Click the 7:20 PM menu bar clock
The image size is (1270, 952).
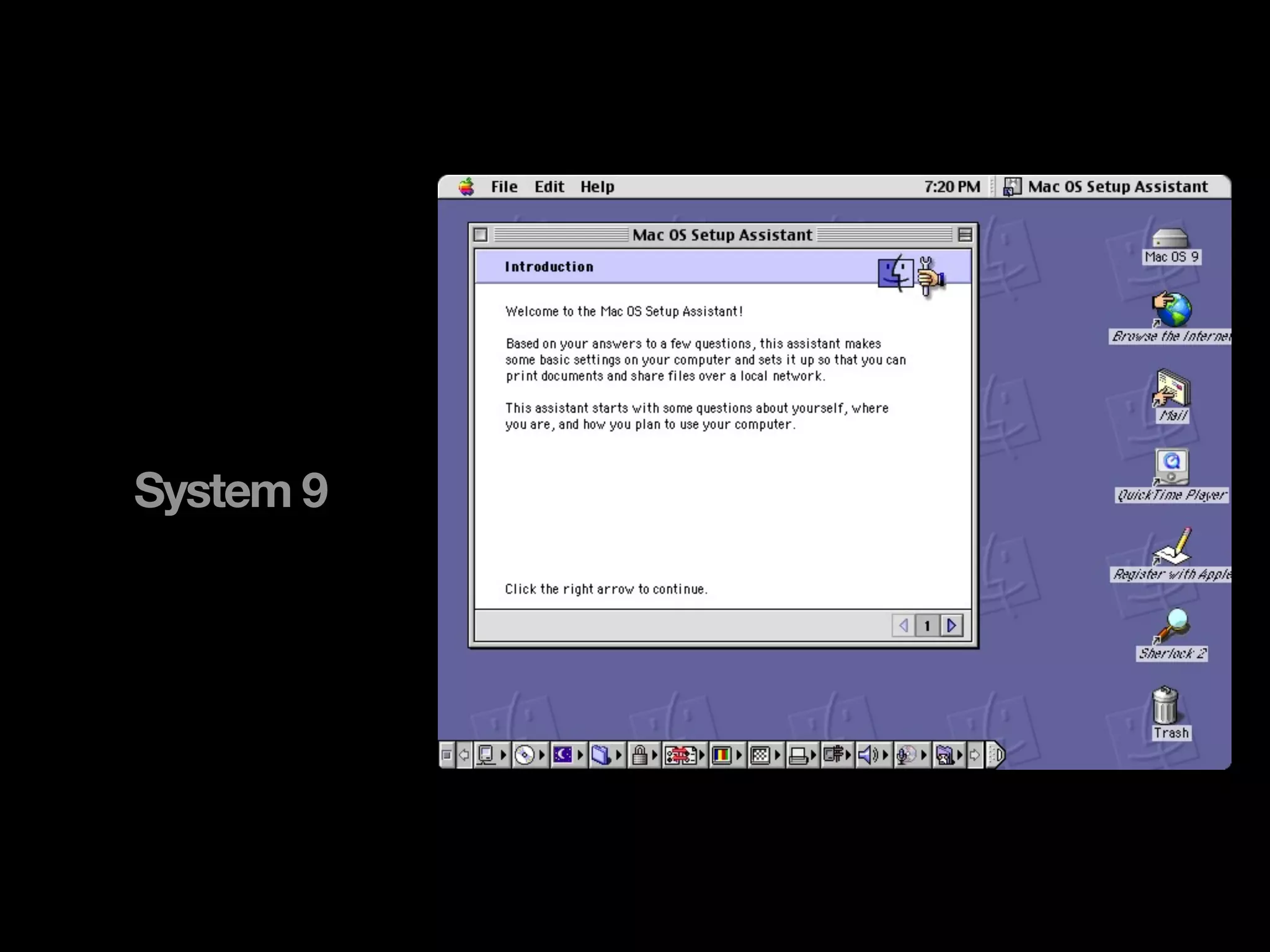(x=952, y=187)
